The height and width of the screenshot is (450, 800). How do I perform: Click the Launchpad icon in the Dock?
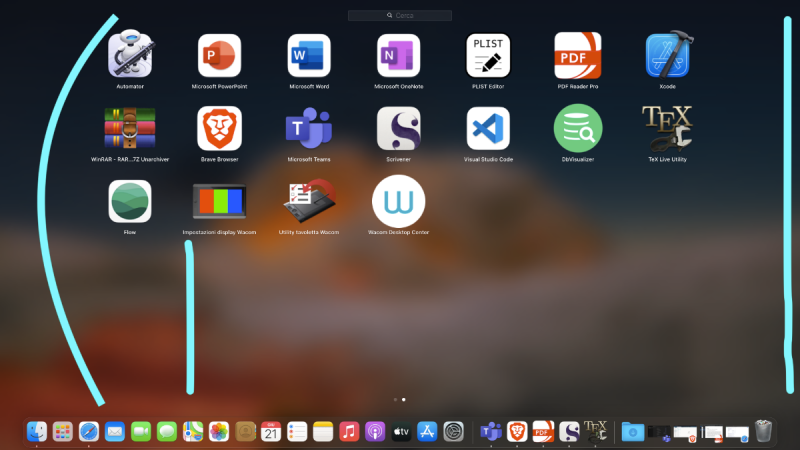click(63, 432)
